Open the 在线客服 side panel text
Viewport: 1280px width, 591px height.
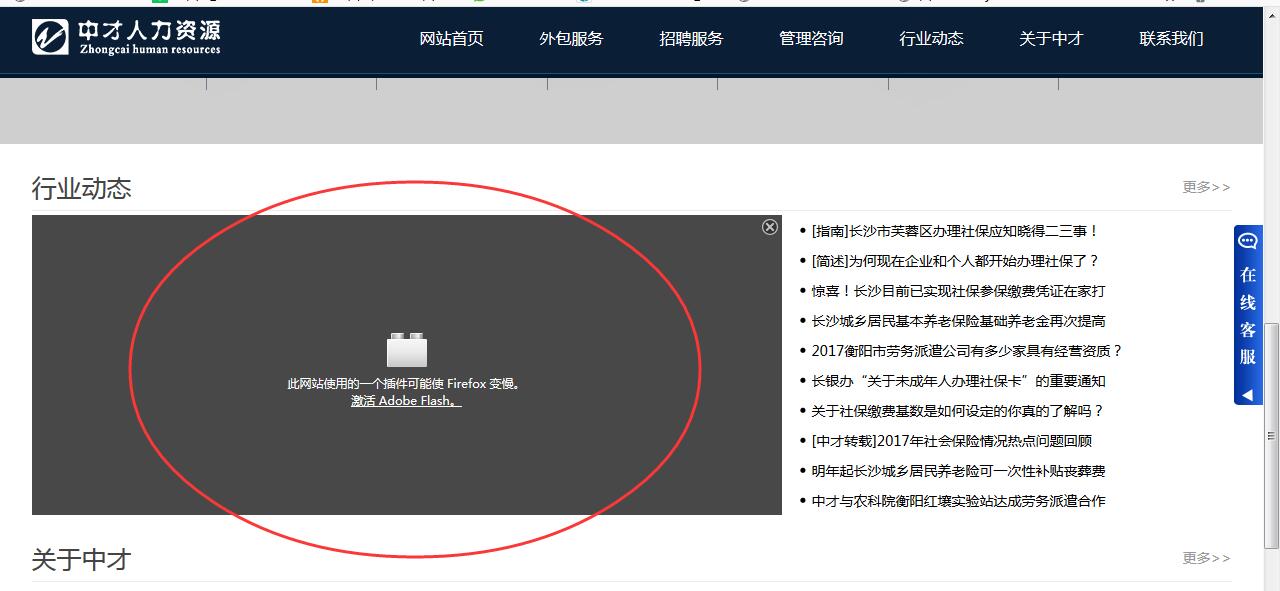click(1247, 315)
